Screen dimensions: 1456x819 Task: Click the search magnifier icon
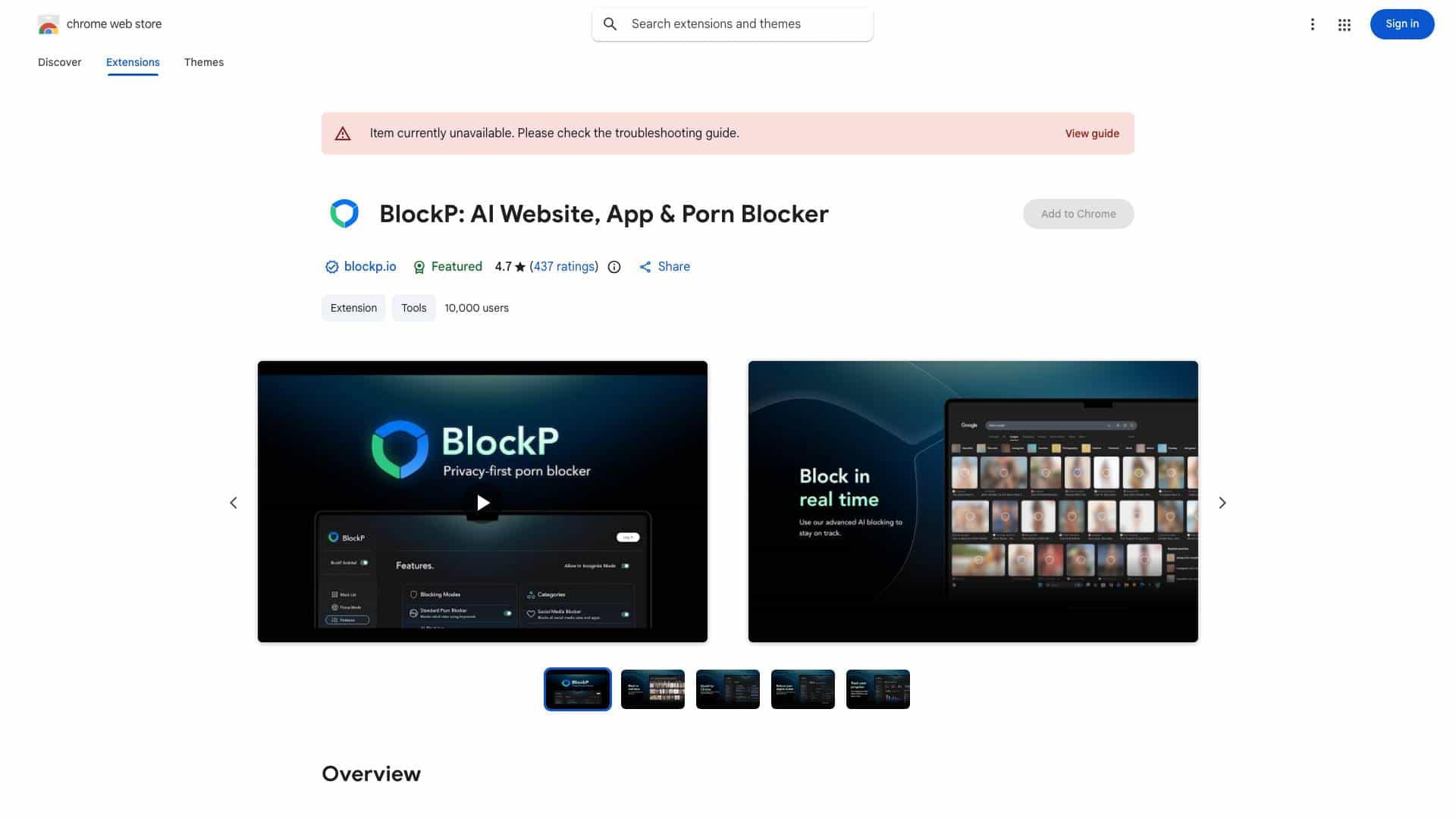click(610, 24)
